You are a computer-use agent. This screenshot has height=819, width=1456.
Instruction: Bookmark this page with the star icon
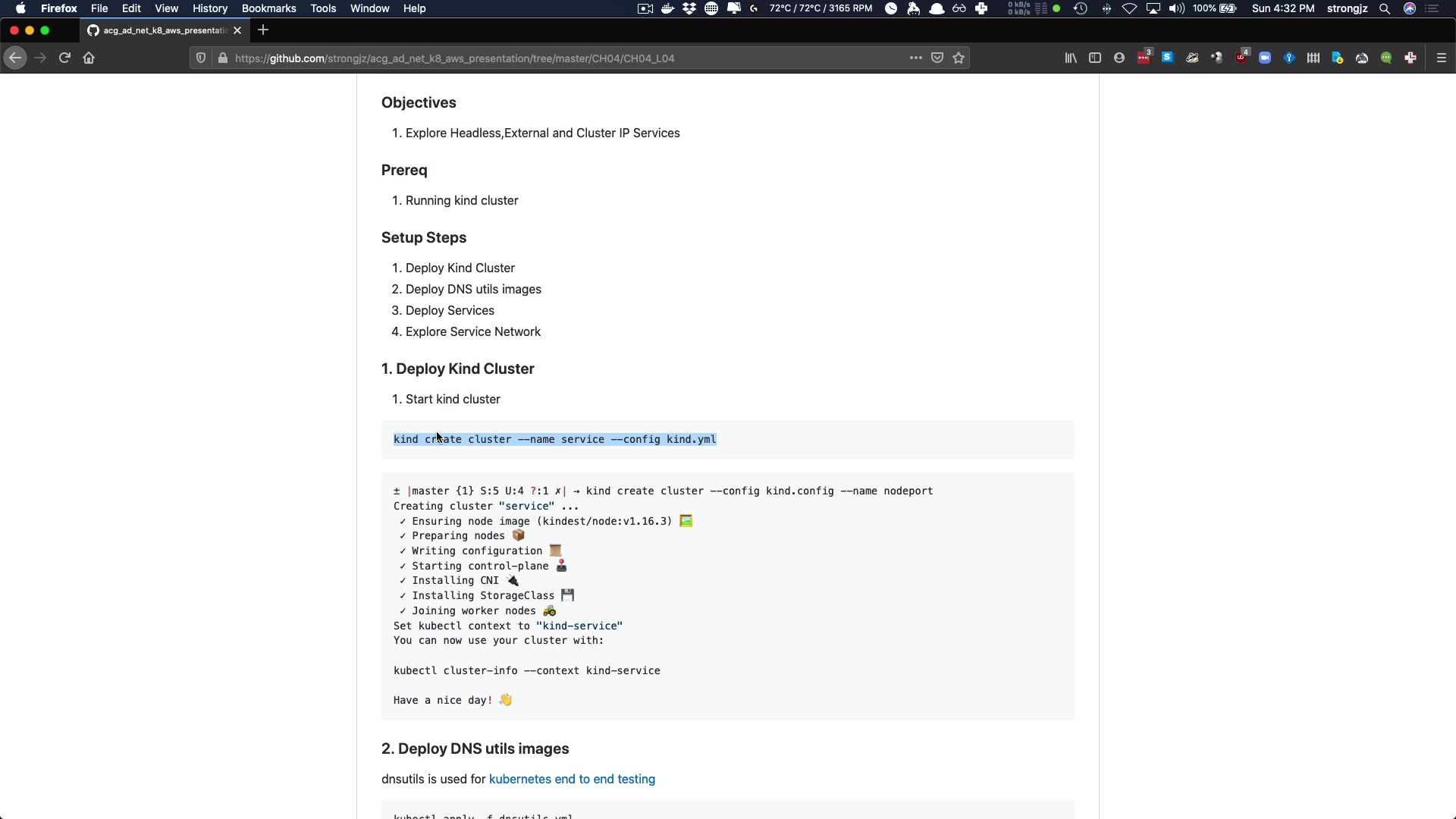pyautogui.click(x=959, y=58)
